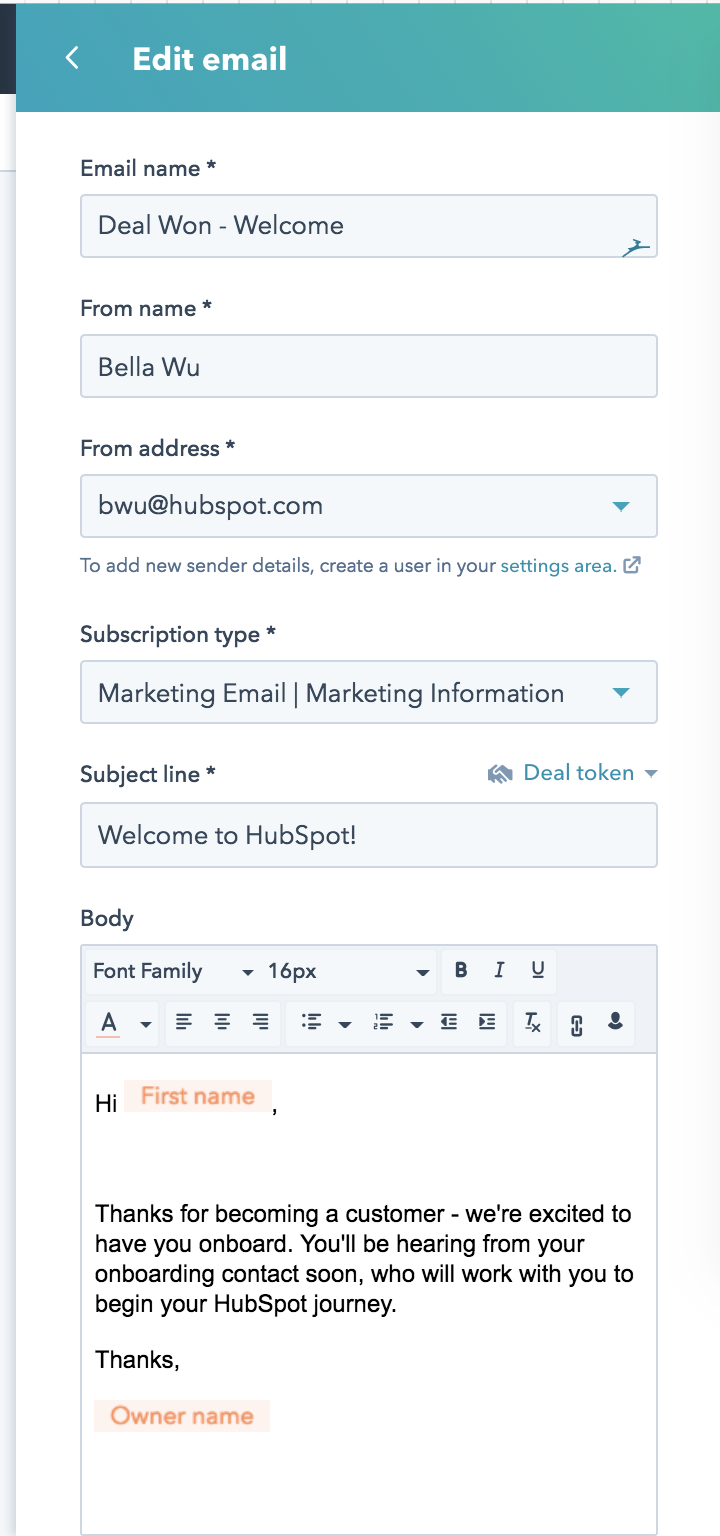The width and height of the screenshot is (720, 1536).
Task: Toggle bold formatting in body toolbar
Action: tap(461, 970)
